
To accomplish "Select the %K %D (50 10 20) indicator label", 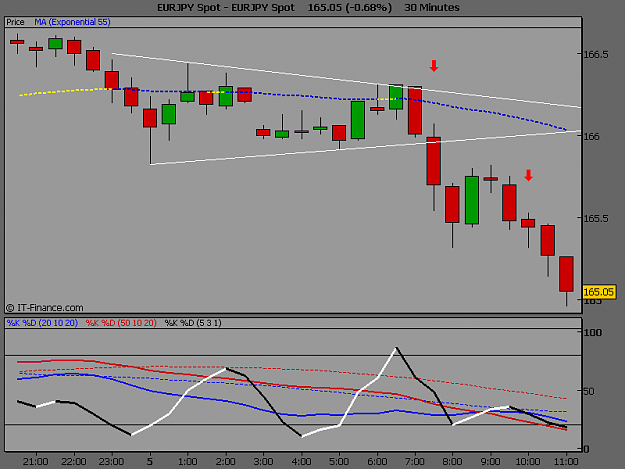I will [x=121, y=323].
